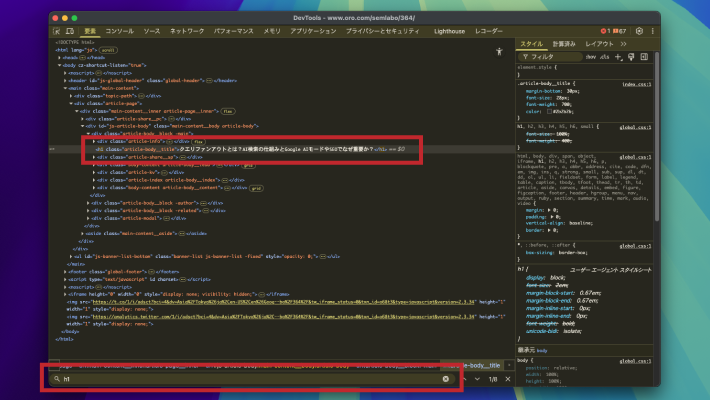710x400 pixels.
Task: Switch to the コンソール tab
Action: [x=120, y=32]
